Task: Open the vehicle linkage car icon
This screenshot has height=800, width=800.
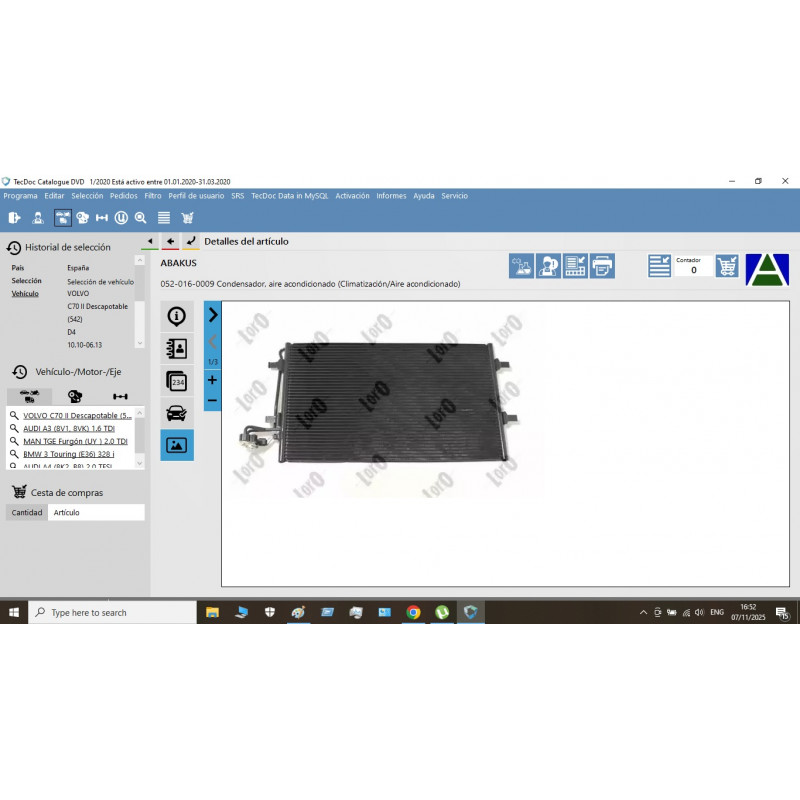Action: 177,413
